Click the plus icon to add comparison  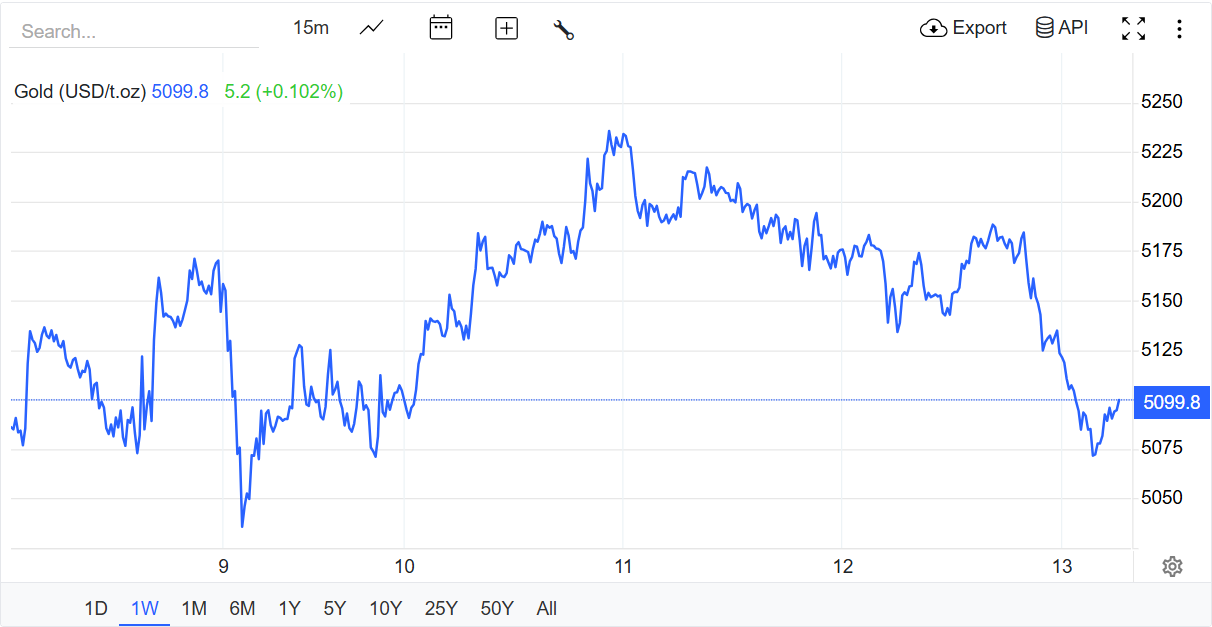click(507, 28)
